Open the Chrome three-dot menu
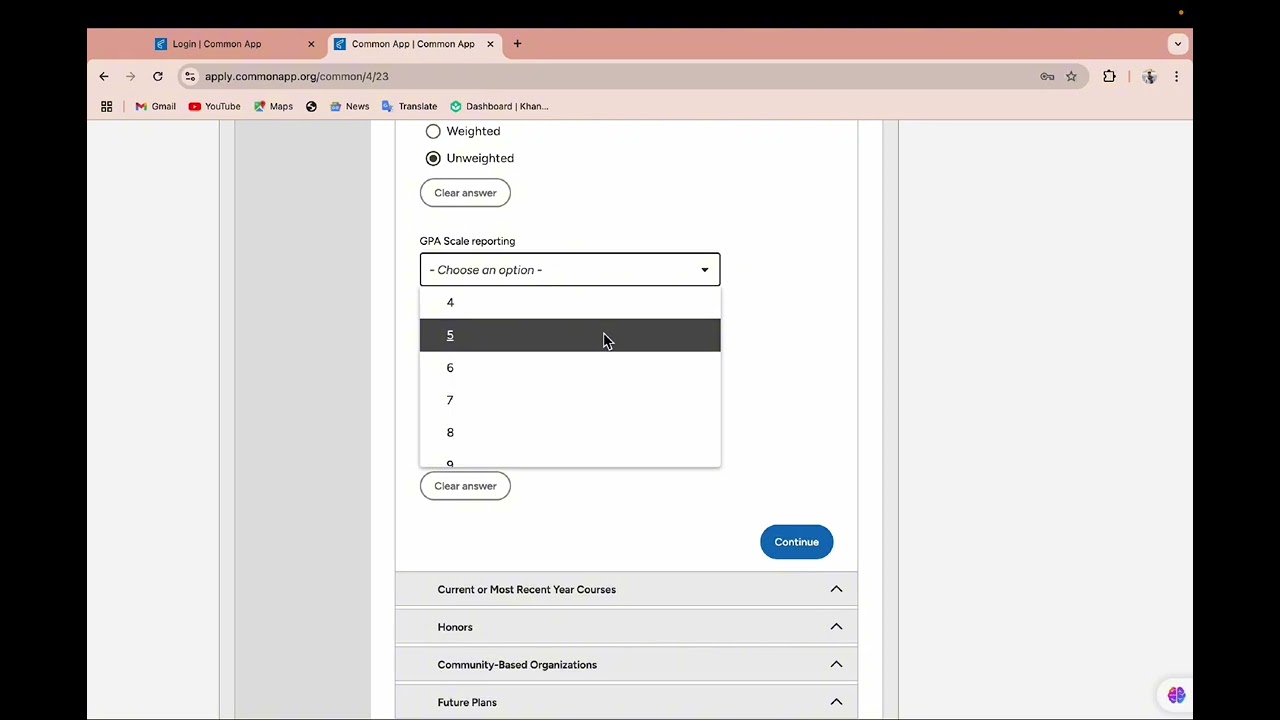 pos(1176,76)
